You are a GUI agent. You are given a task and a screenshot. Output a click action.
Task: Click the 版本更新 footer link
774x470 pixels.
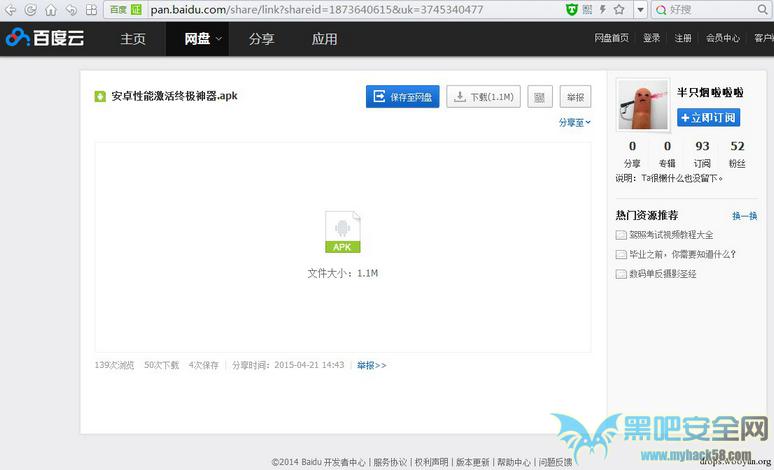[472, 462]
